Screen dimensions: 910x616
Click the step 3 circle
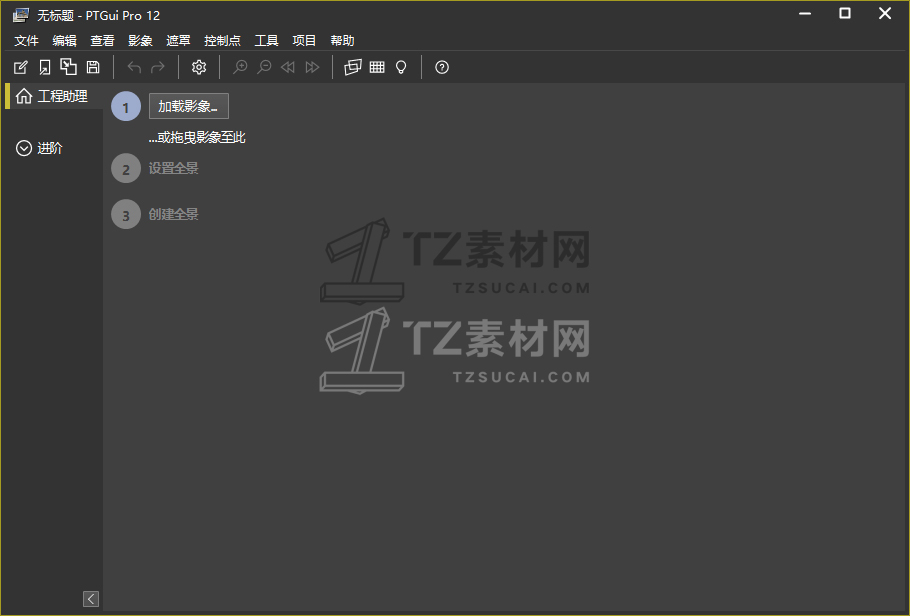pyautogui.click(x=126, y=215)
